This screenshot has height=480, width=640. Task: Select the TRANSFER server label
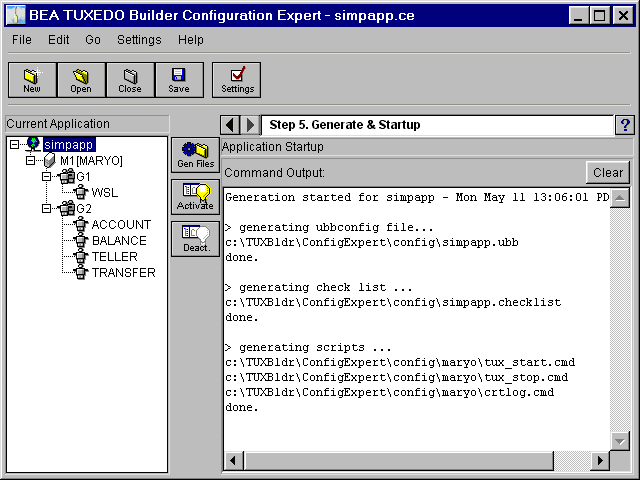pos(124,272)
